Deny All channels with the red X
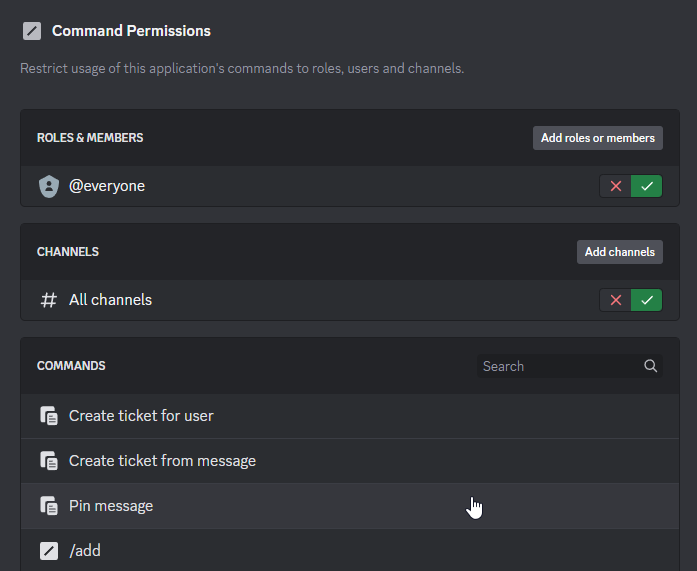697x571 pixels. [615, 300]
